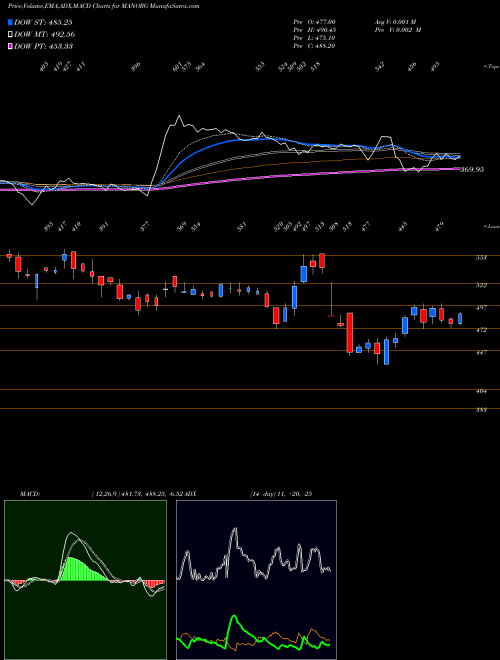
Task: Click the 447 price axis label
Action: tap(481, 352)
